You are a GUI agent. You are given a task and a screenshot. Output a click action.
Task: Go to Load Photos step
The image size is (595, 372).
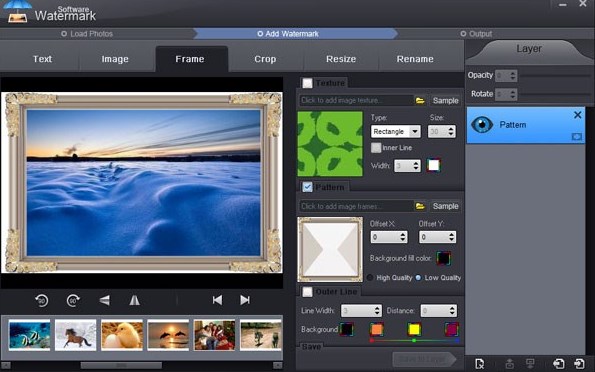[x=87, y=34]
